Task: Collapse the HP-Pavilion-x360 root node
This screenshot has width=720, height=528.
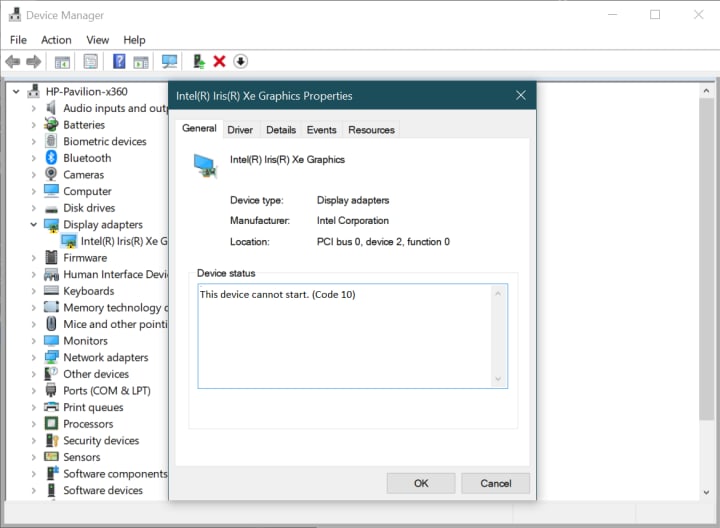Action: [x=16, y=91]
